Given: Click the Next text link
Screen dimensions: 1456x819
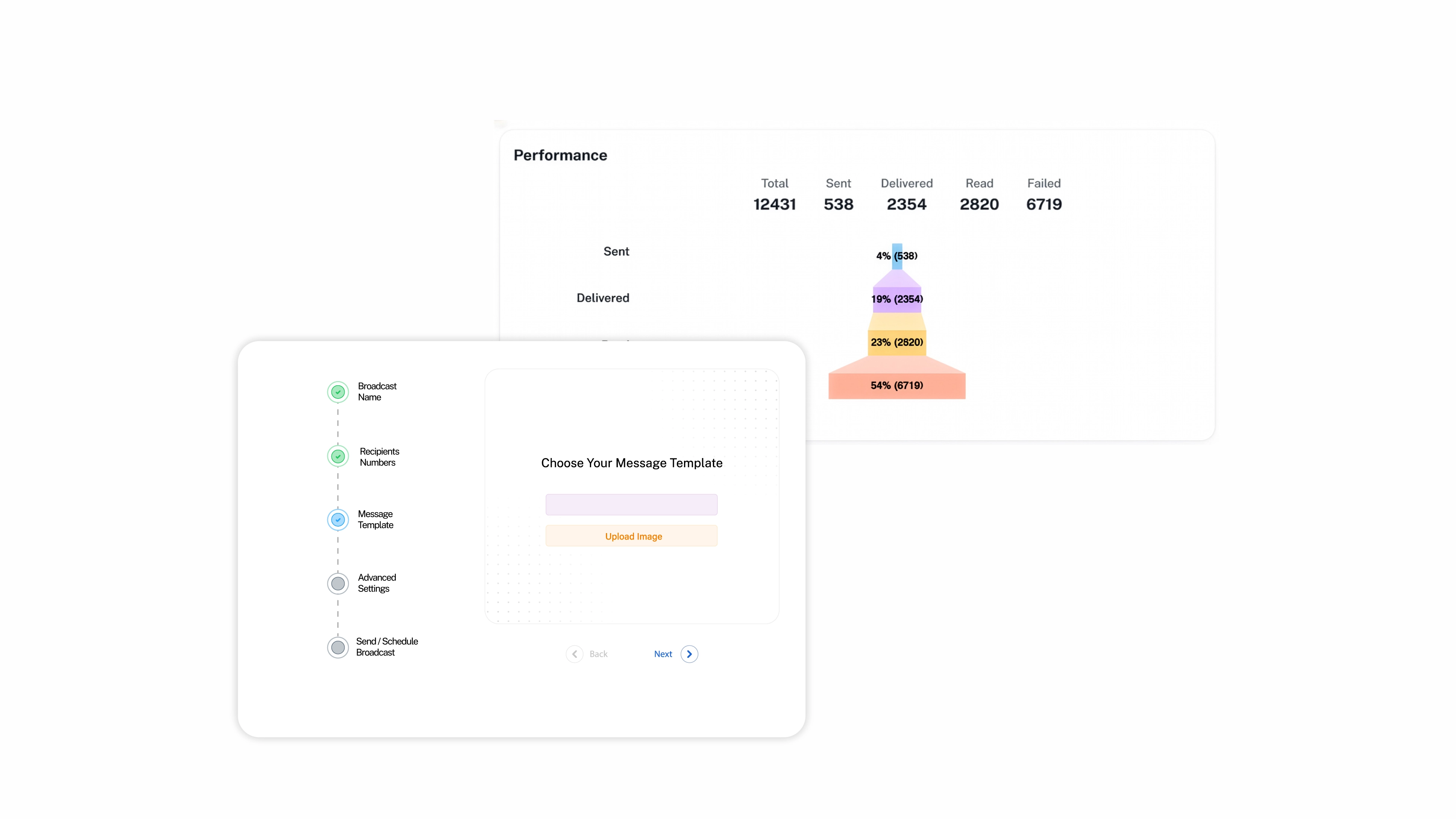Looking at the screenshot, I should click(663, 654).
